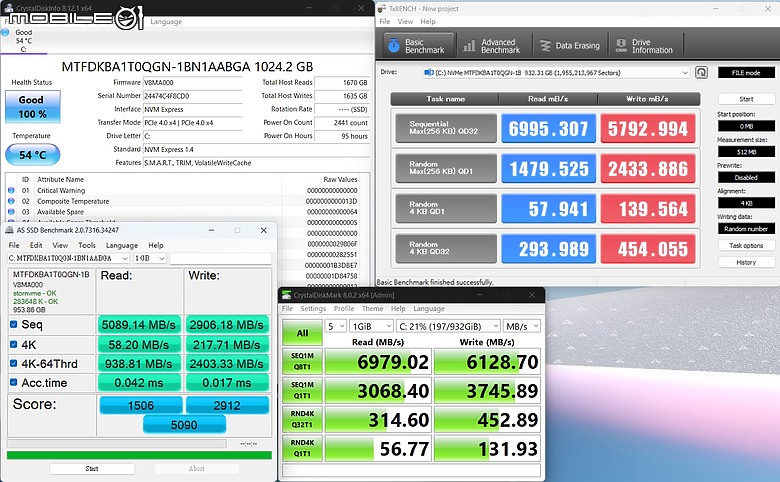
Task: Click Random 4 KB QD1 task button
Action: click(x=446, y=208)
